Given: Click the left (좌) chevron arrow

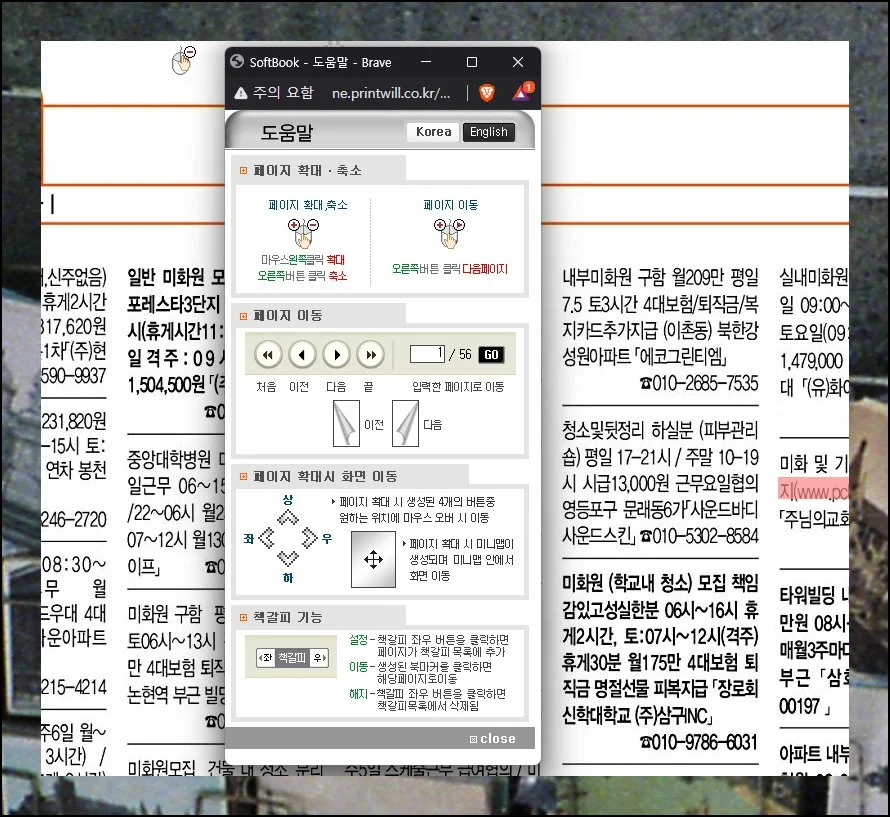Looking at the screenshot, I should click(266, 539).
